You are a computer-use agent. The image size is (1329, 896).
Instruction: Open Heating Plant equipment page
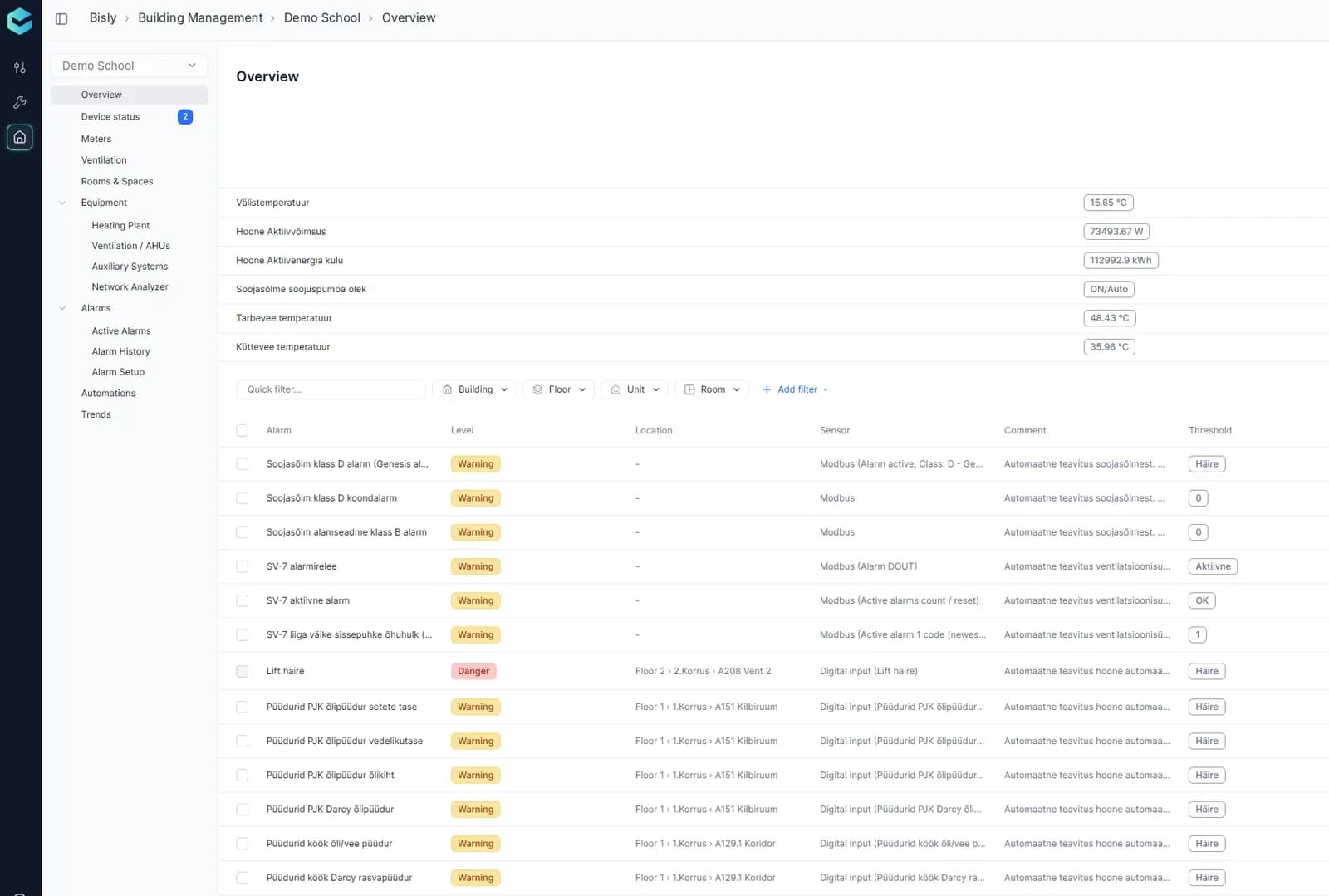tap(120, 225)
